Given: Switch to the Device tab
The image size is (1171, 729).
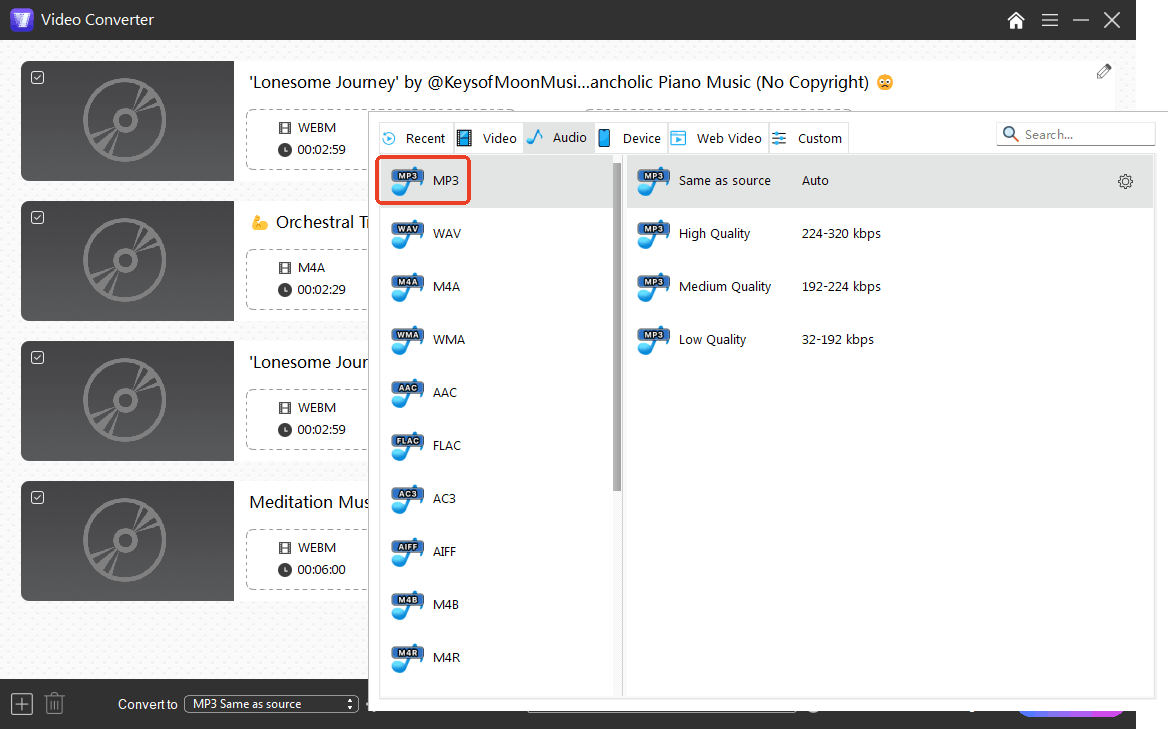Looking at the screenshot, I should click(x=631, y=138).
